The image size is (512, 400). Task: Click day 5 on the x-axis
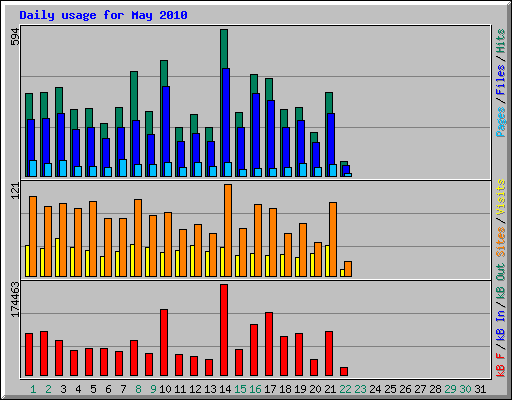tap(93, 389)
